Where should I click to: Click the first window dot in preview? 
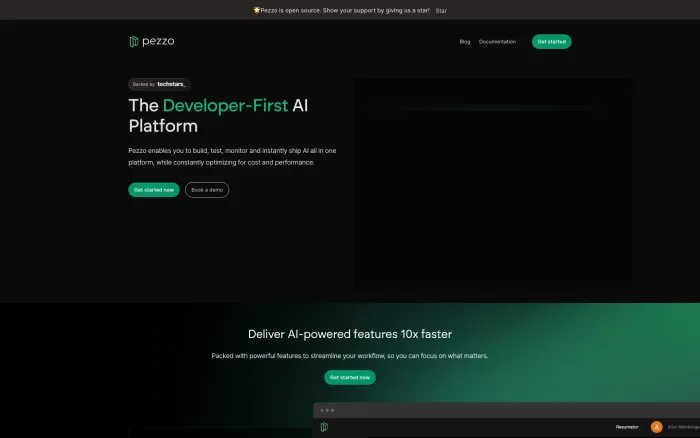[322, 410]
